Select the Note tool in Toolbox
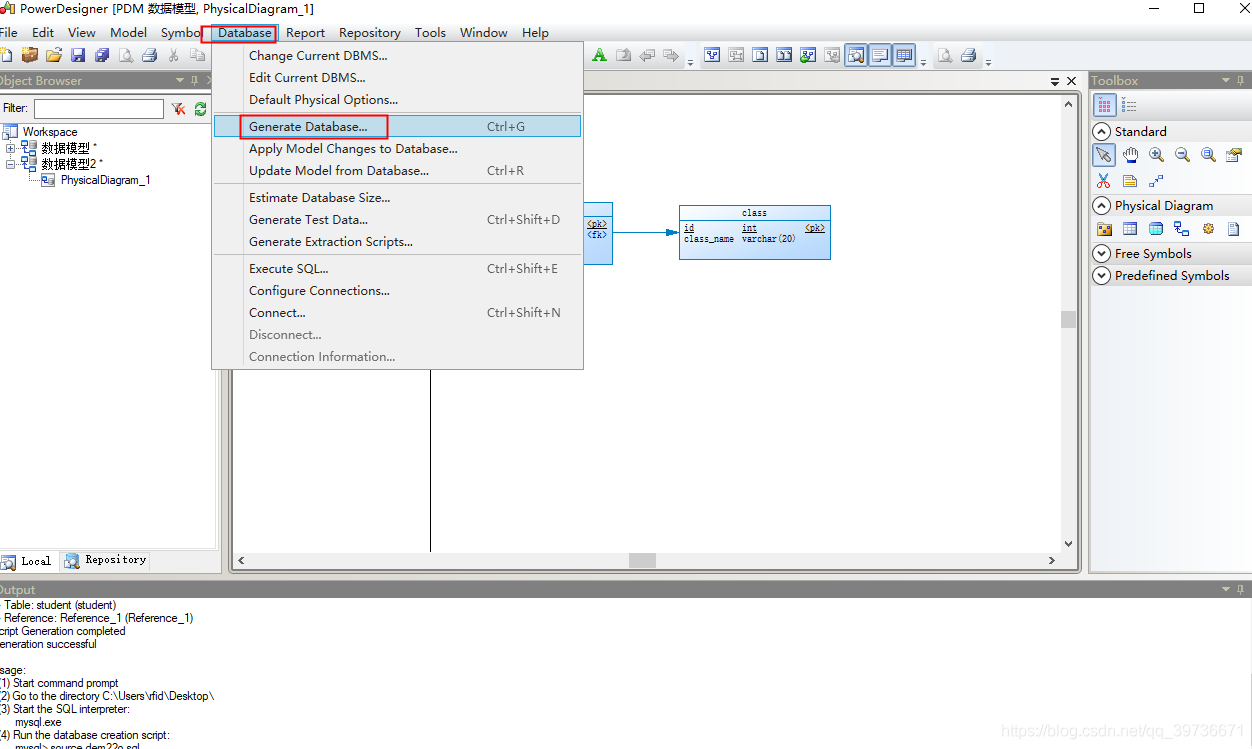This screenshot has width=1252, height=749. click(1130, 181)
